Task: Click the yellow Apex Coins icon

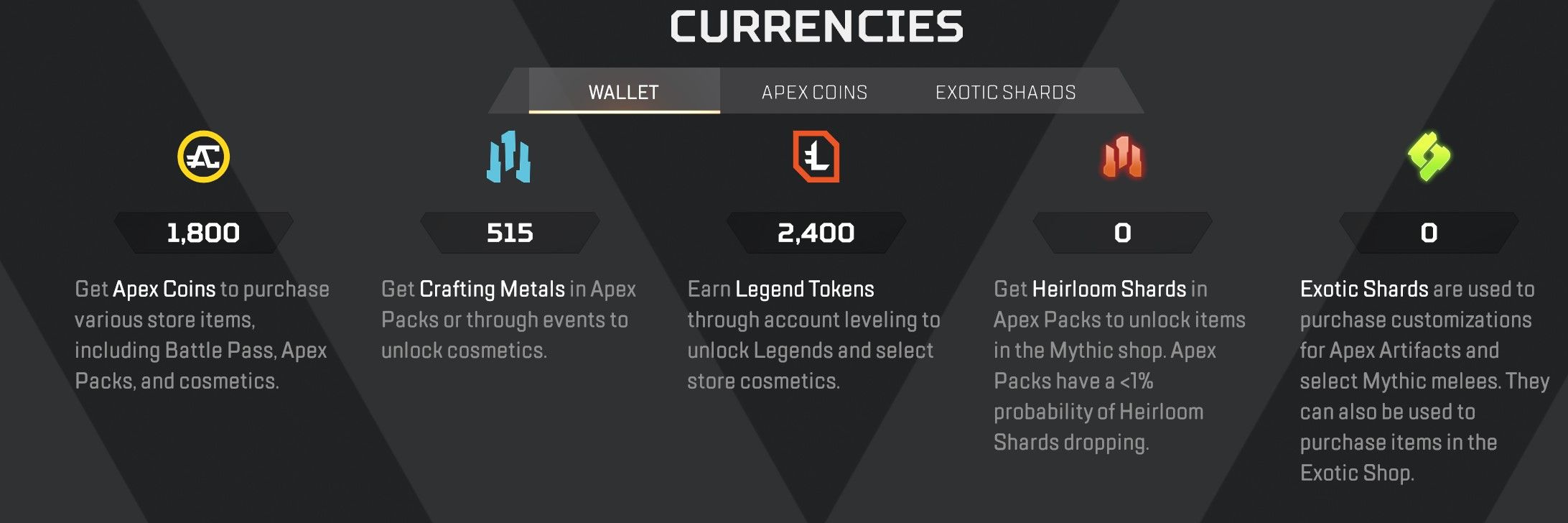Action: pyautogui.click(x=203, y=157)
